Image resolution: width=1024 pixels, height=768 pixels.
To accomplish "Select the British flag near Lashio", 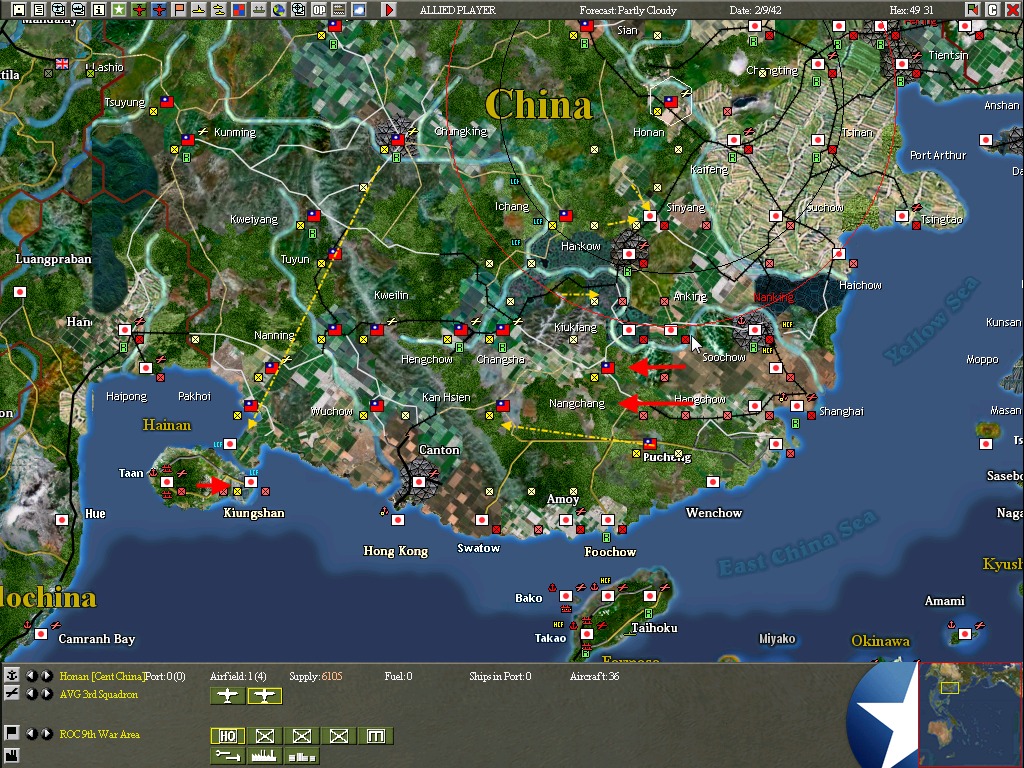I will click(x=62, y=63).
